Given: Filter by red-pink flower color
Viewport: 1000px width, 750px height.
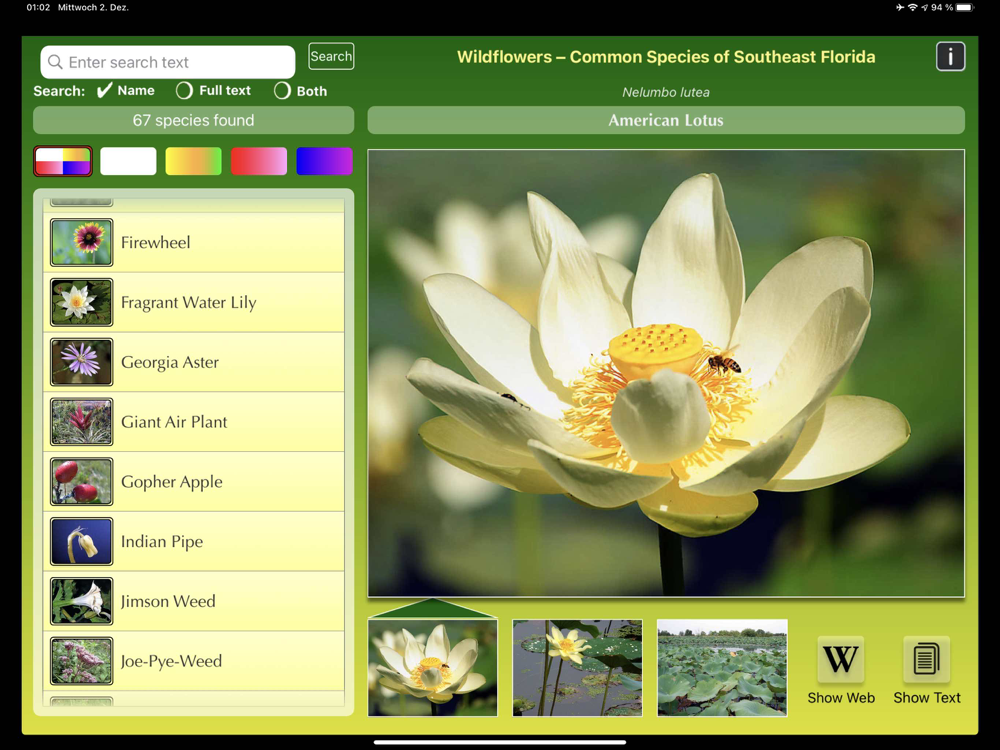Looking at the screenshot, I should [259, 161].
